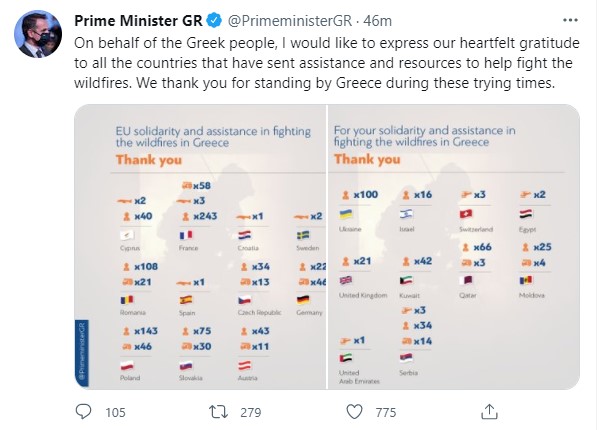Like the tweet with the heart icon
Image resolution: width=601 pixels, height=430 pixels.
pyautogui.click(x=354, y=412)
